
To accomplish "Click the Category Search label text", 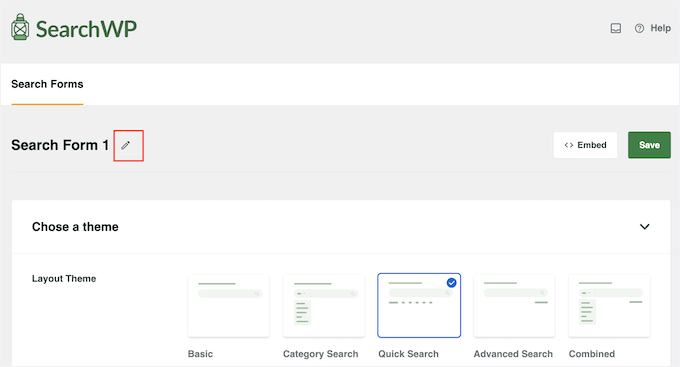I will pos(320,354).
